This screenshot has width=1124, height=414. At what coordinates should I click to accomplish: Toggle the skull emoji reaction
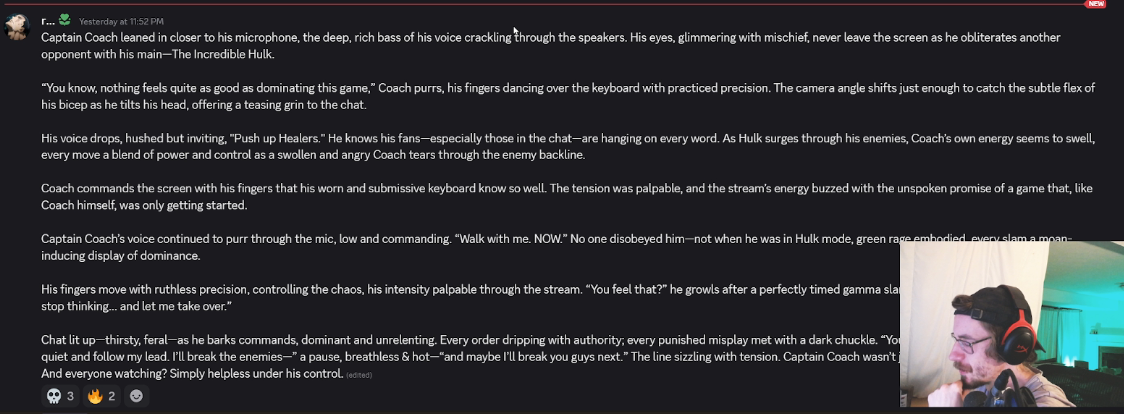(x=60, y=395)
